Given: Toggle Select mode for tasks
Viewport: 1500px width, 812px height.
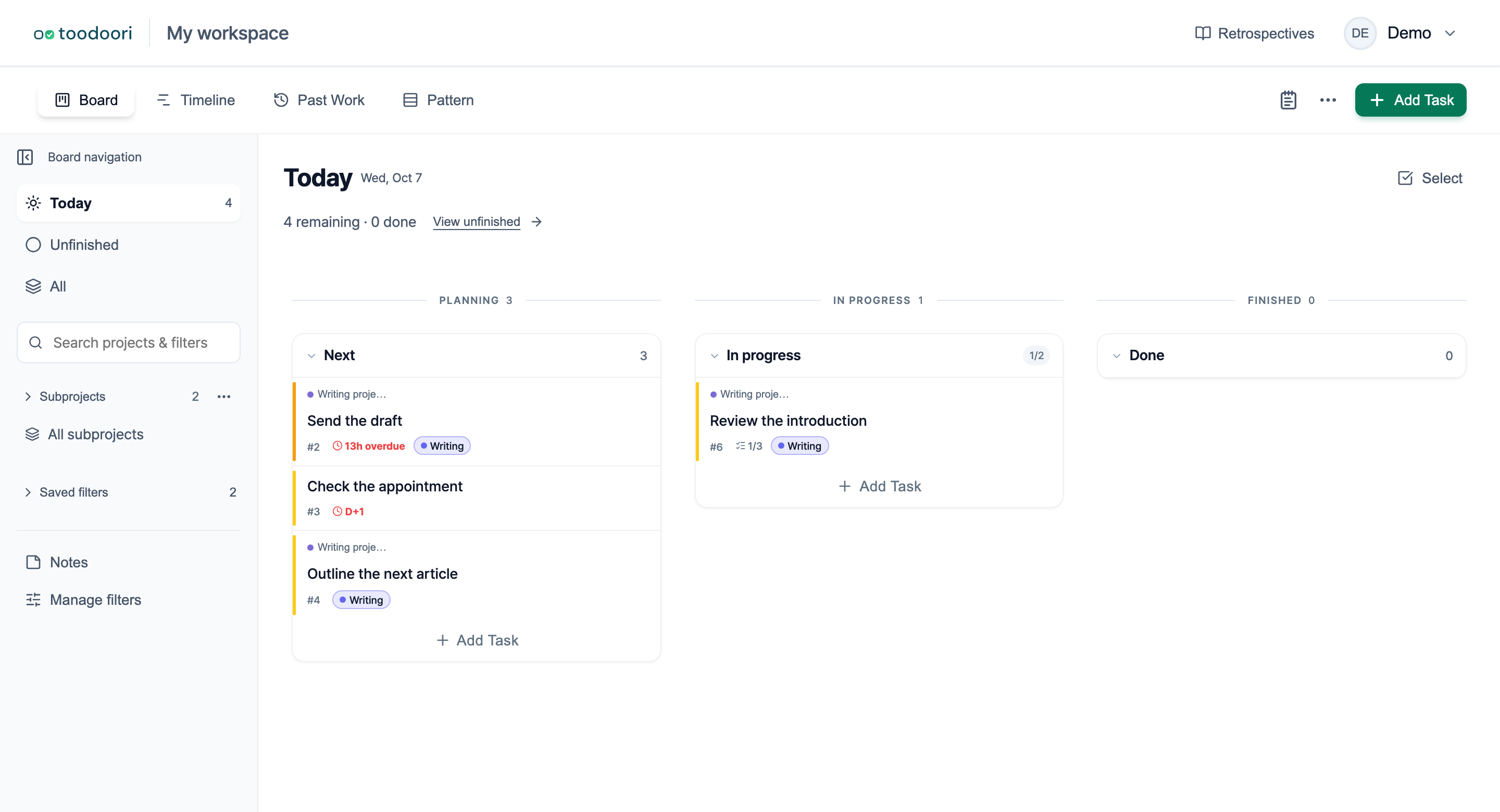Looking at the screenshot, I should pos(1430,178).
